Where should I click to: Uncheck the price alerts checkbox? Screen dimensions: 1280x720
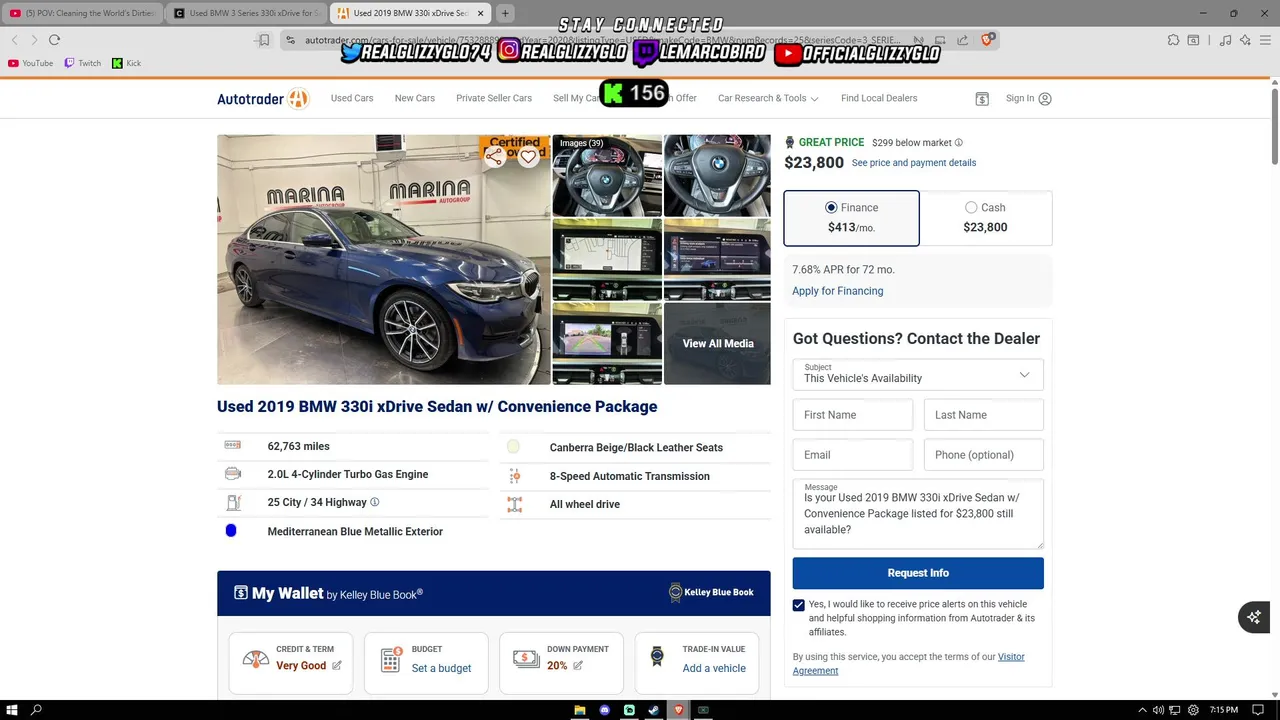[798, 605]
